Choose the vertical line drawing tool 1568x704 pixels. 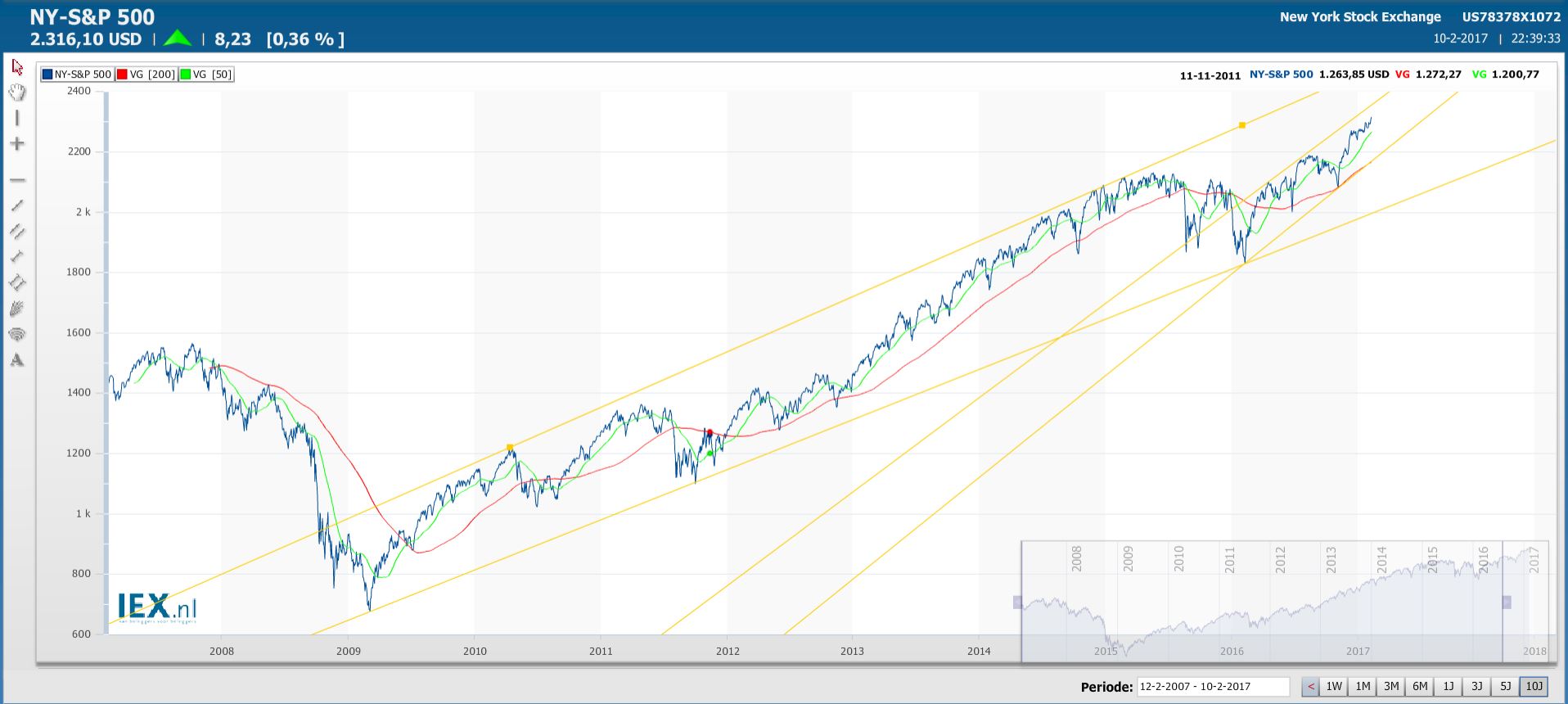click(x=17, y=119)
